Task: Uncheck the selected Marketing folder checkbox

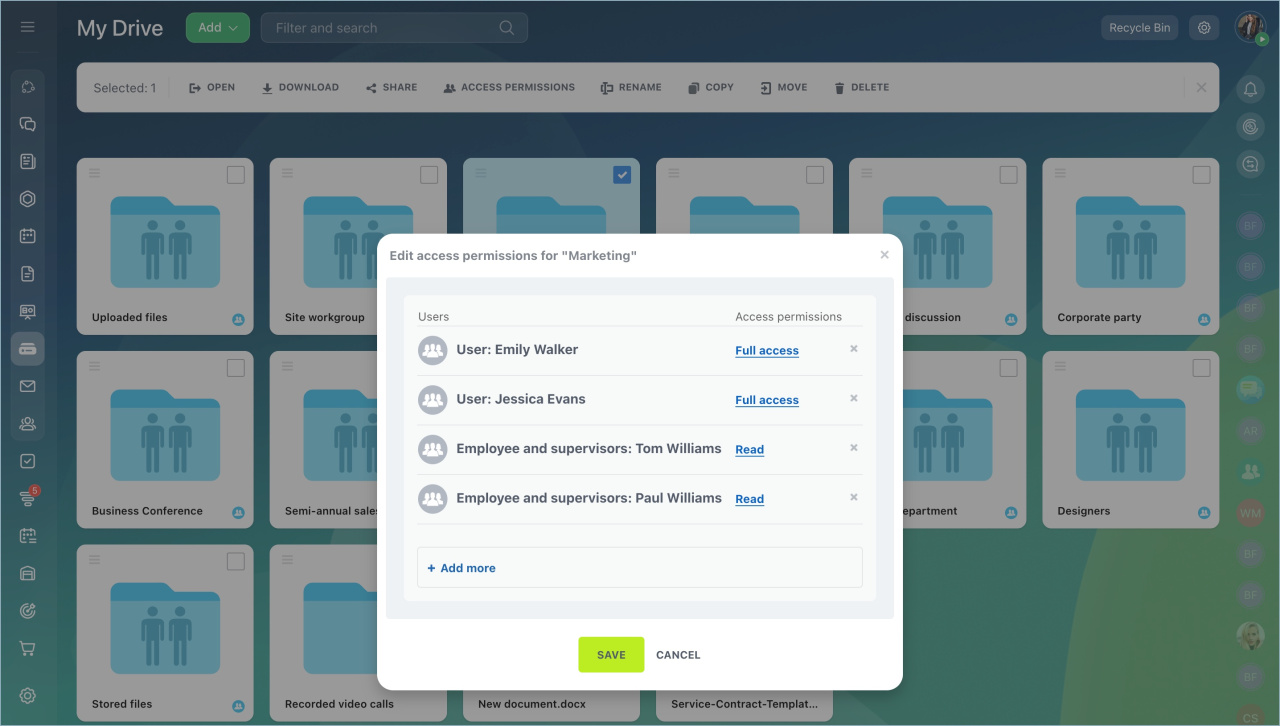Action: coord(622,175)
